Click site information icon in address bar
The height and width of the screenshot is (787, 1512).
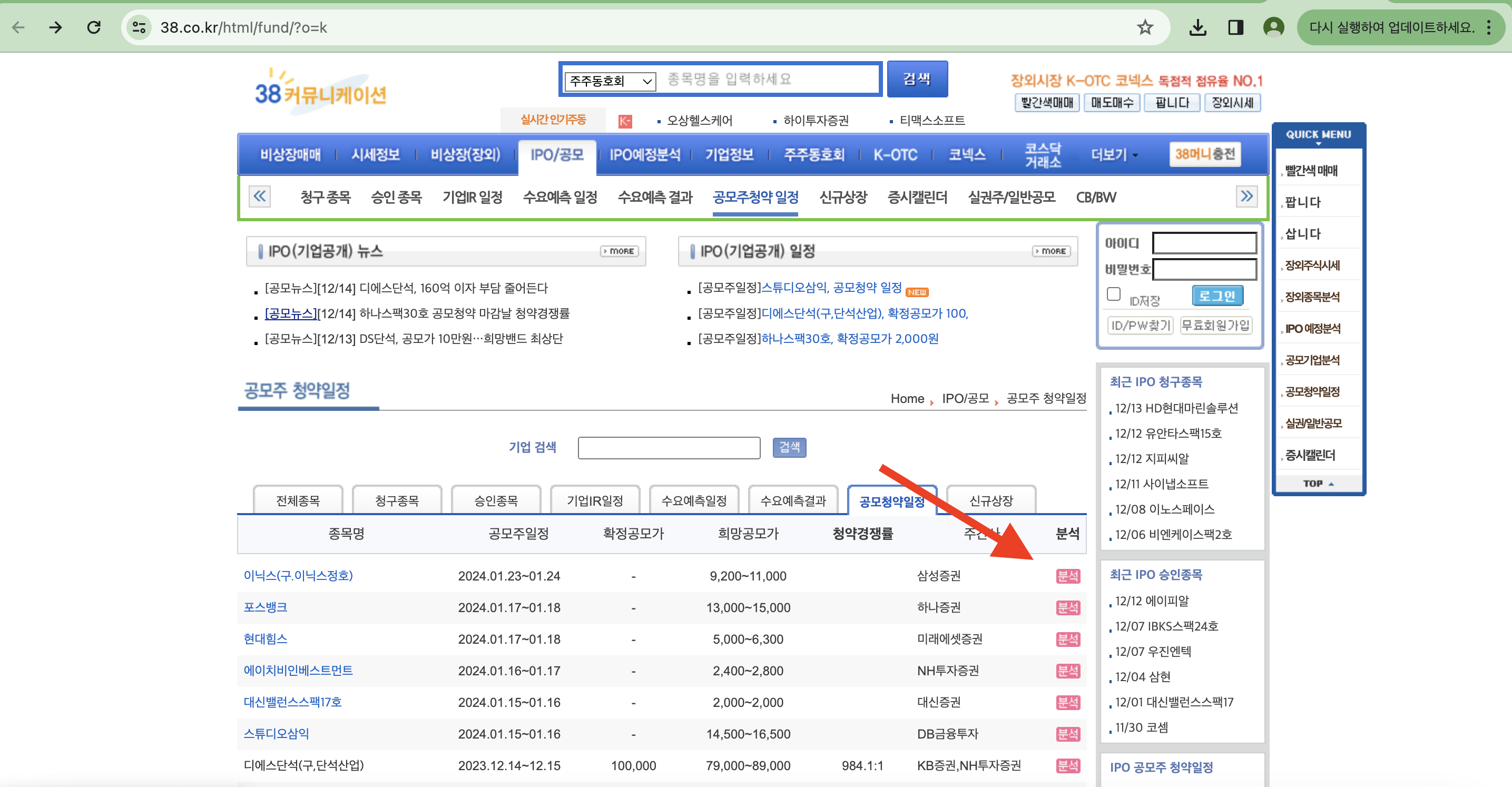(x=139, y=27)
